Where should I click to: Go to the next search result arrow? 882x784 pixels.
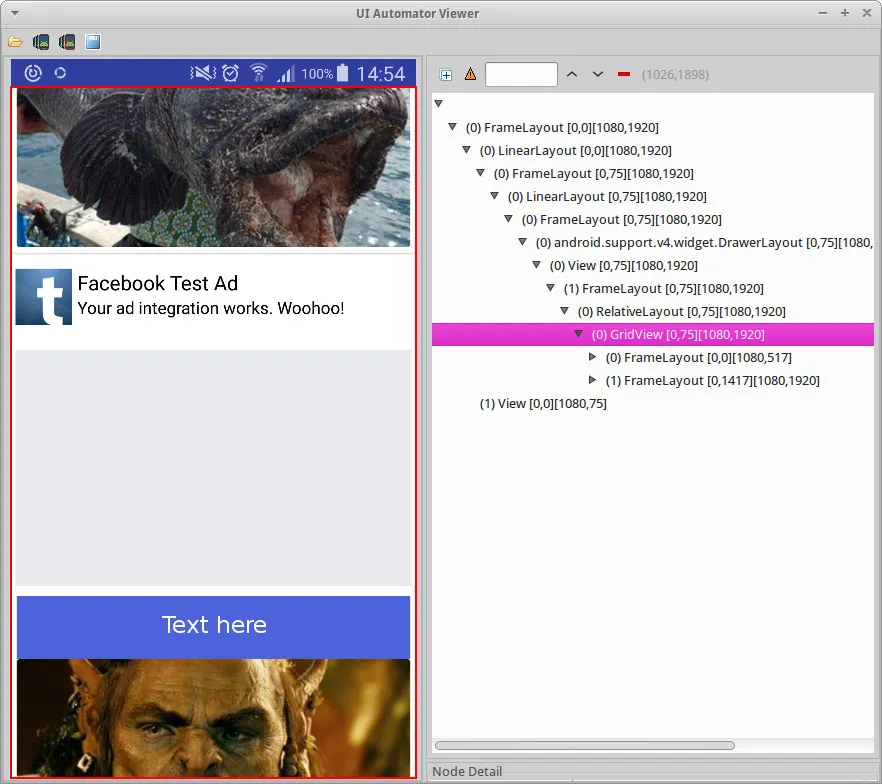tap(598, 74)
